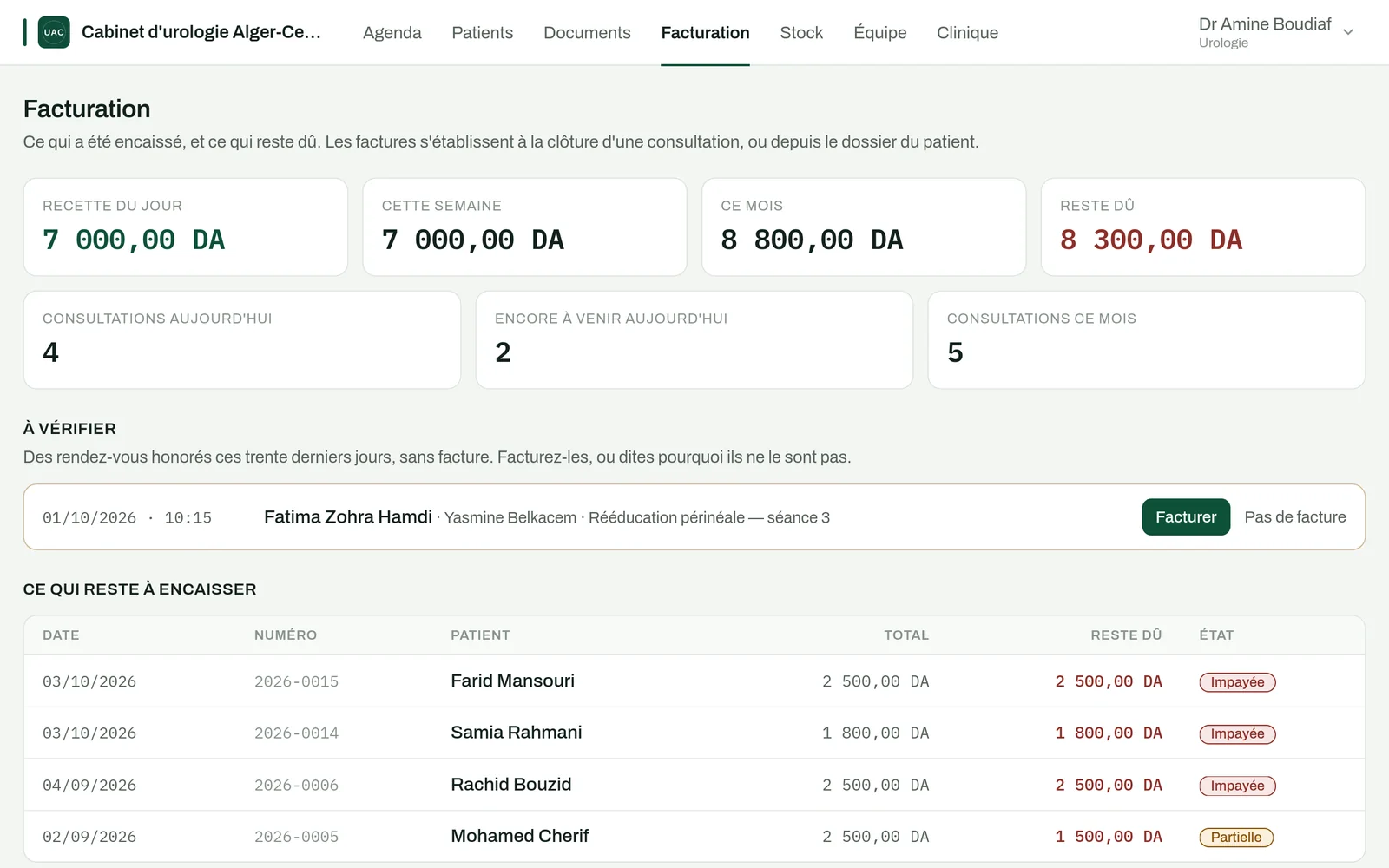Click the Reste dû column header
1389x868 pixels.
pos(1126,635)
